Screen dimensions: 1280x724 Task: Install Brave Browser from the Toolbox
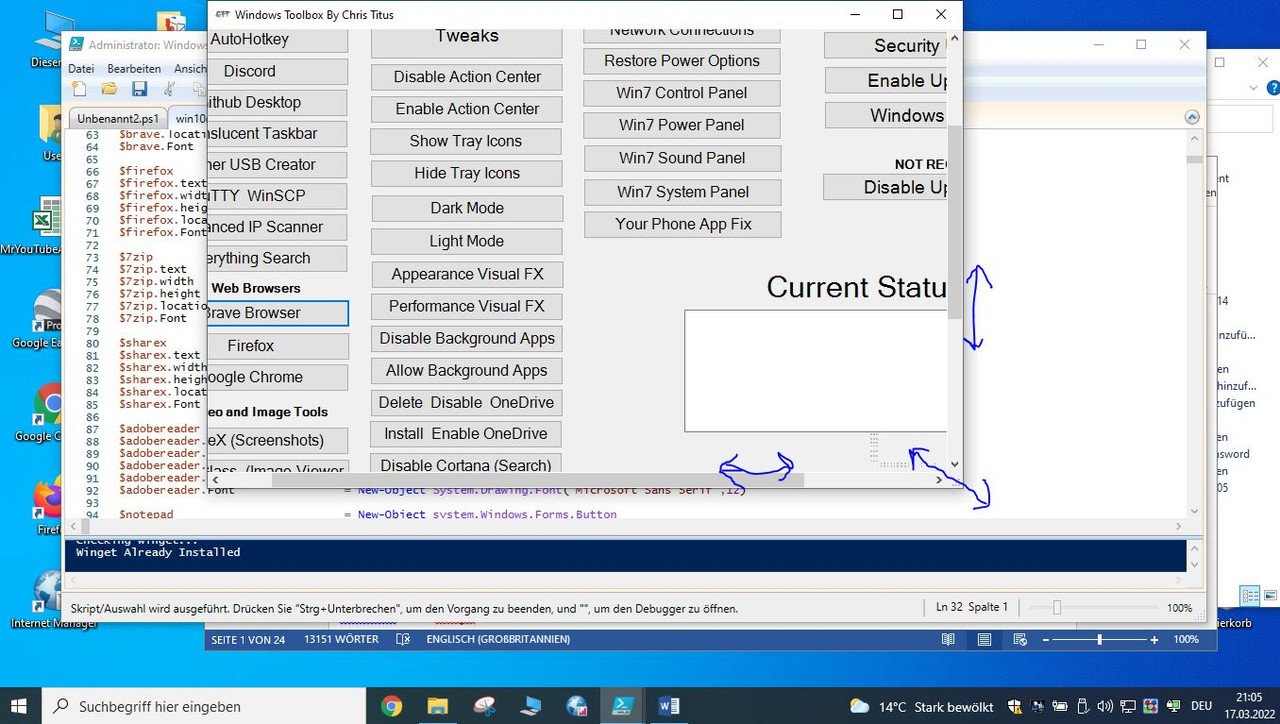pyautogui.click(x=278, y=313)
